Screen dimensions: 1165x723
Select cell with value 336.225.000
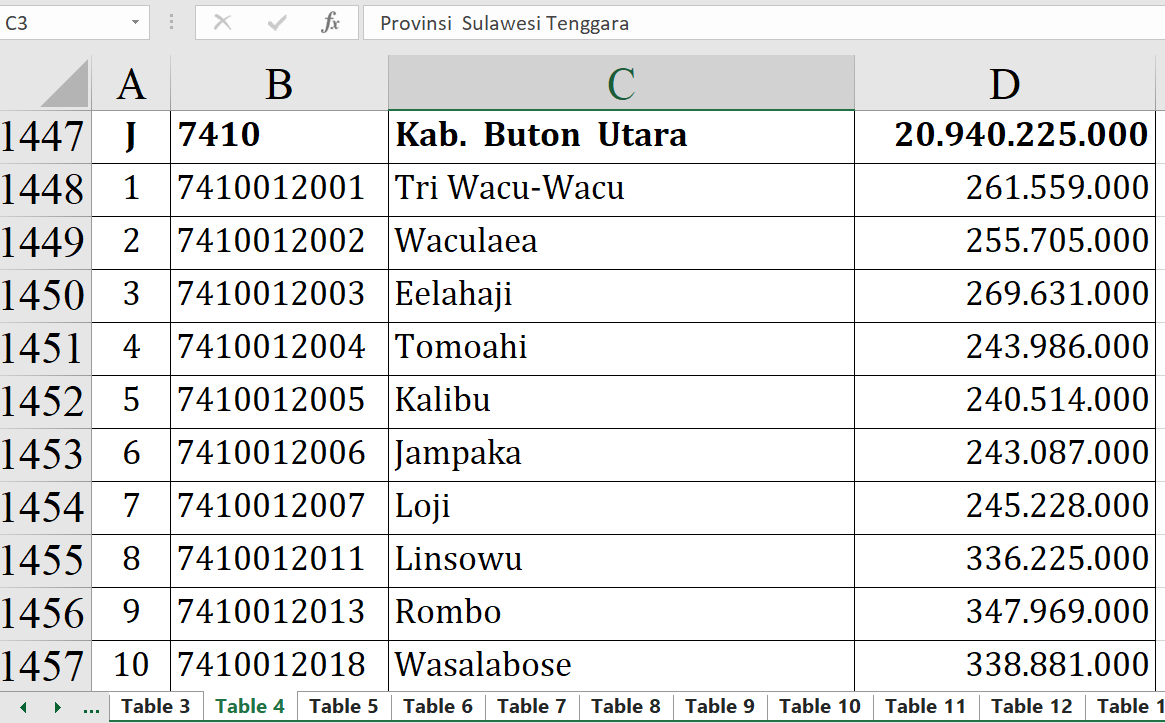tap(1004, 558)
